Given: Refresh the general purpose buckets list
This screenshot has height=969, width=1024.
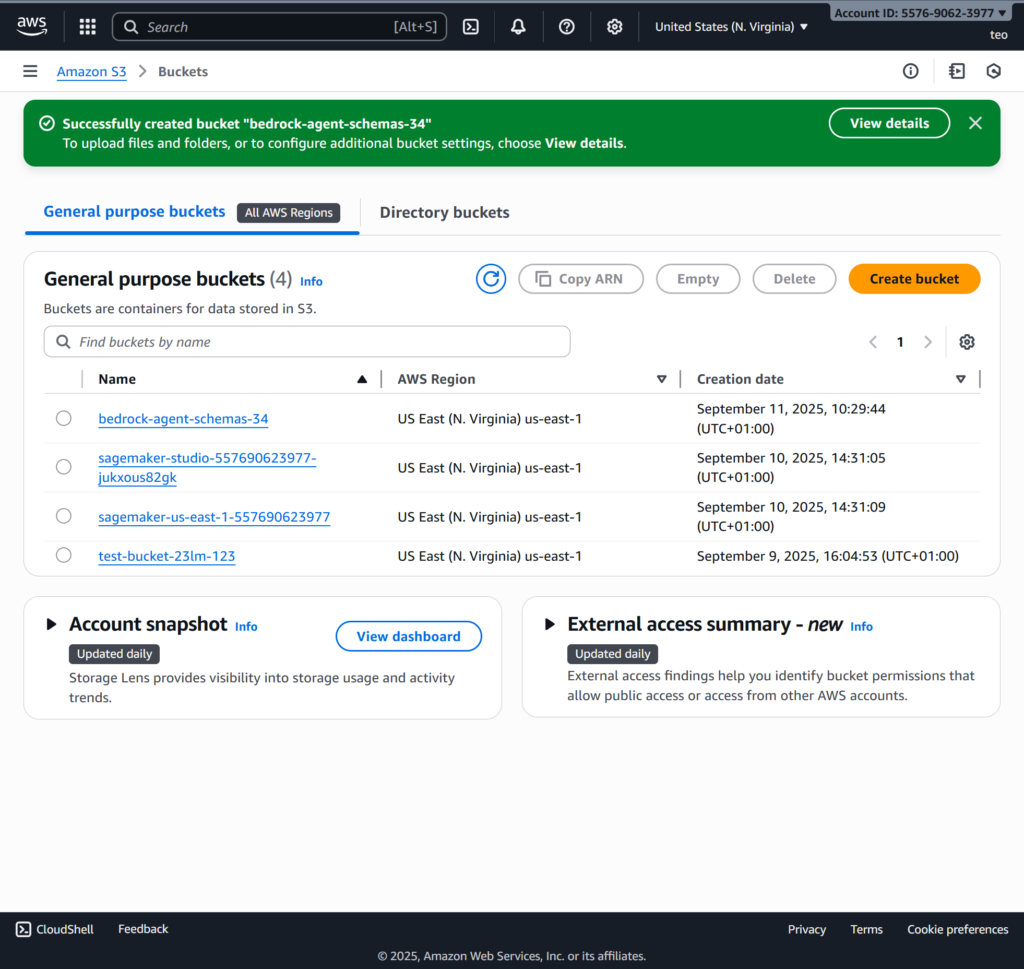Looking at the screenshot, I should coord(491,279).
